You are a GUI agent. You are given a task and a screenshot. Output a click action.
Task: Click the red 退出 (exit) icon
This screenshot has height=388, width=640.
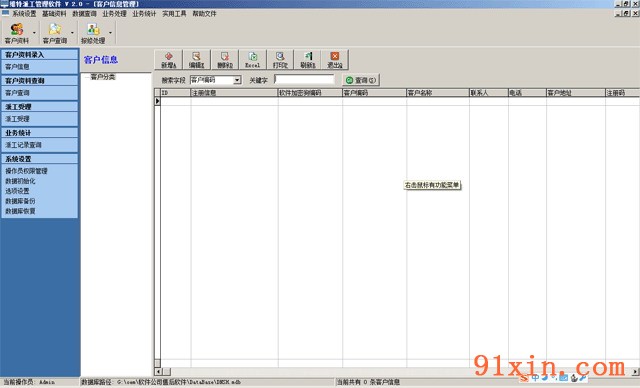click(x=335, y=60)
